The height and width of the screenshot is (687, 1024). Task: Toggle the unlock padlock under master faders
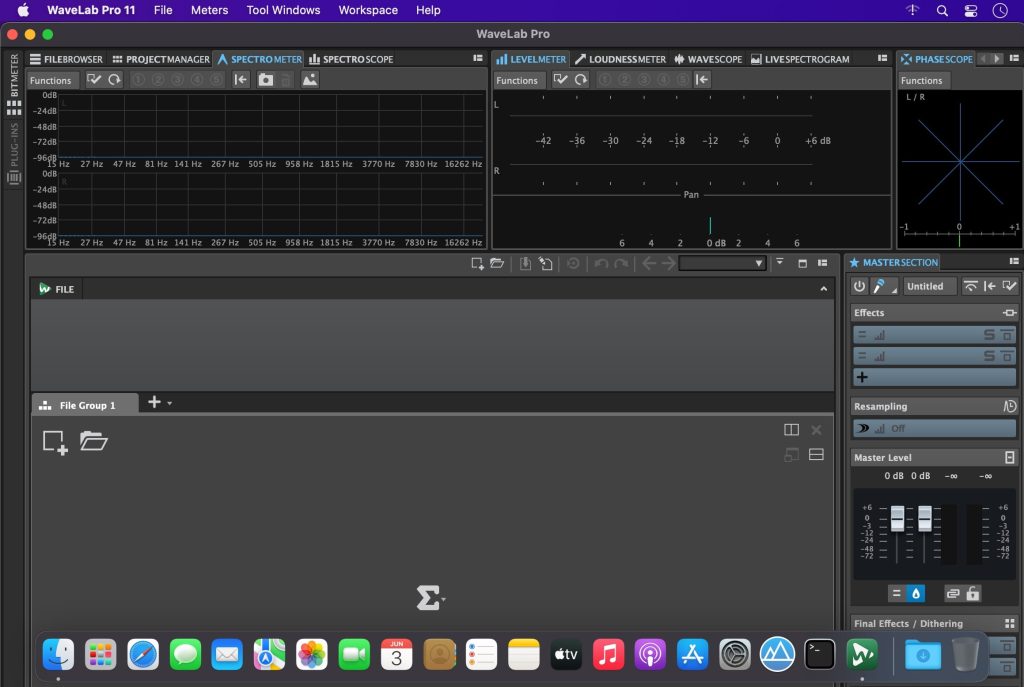[x=972, y=594]
